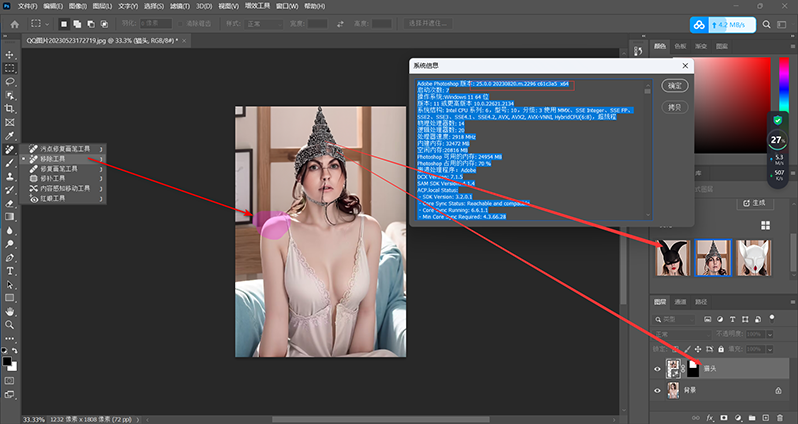Open the 文件(F) menu
This screenshot has height=424, width=798.
27,6
